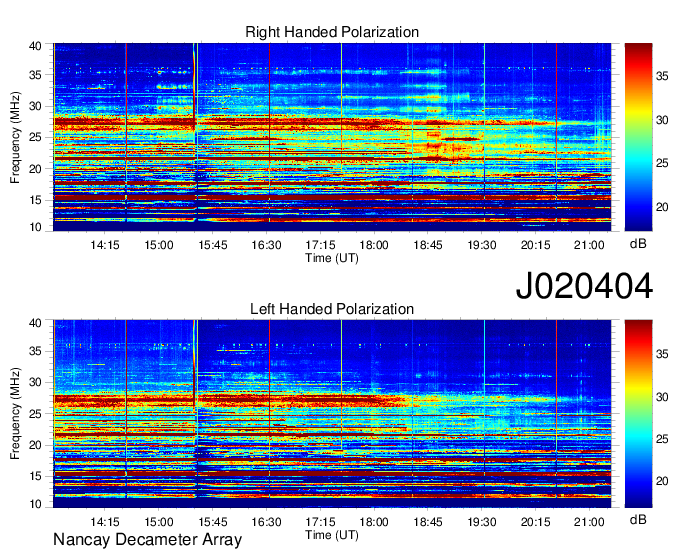Click the "40" frequency tick of the Right Handed plot
The image size is (680, 552).
pyautogui.click(x=36, y=46)
